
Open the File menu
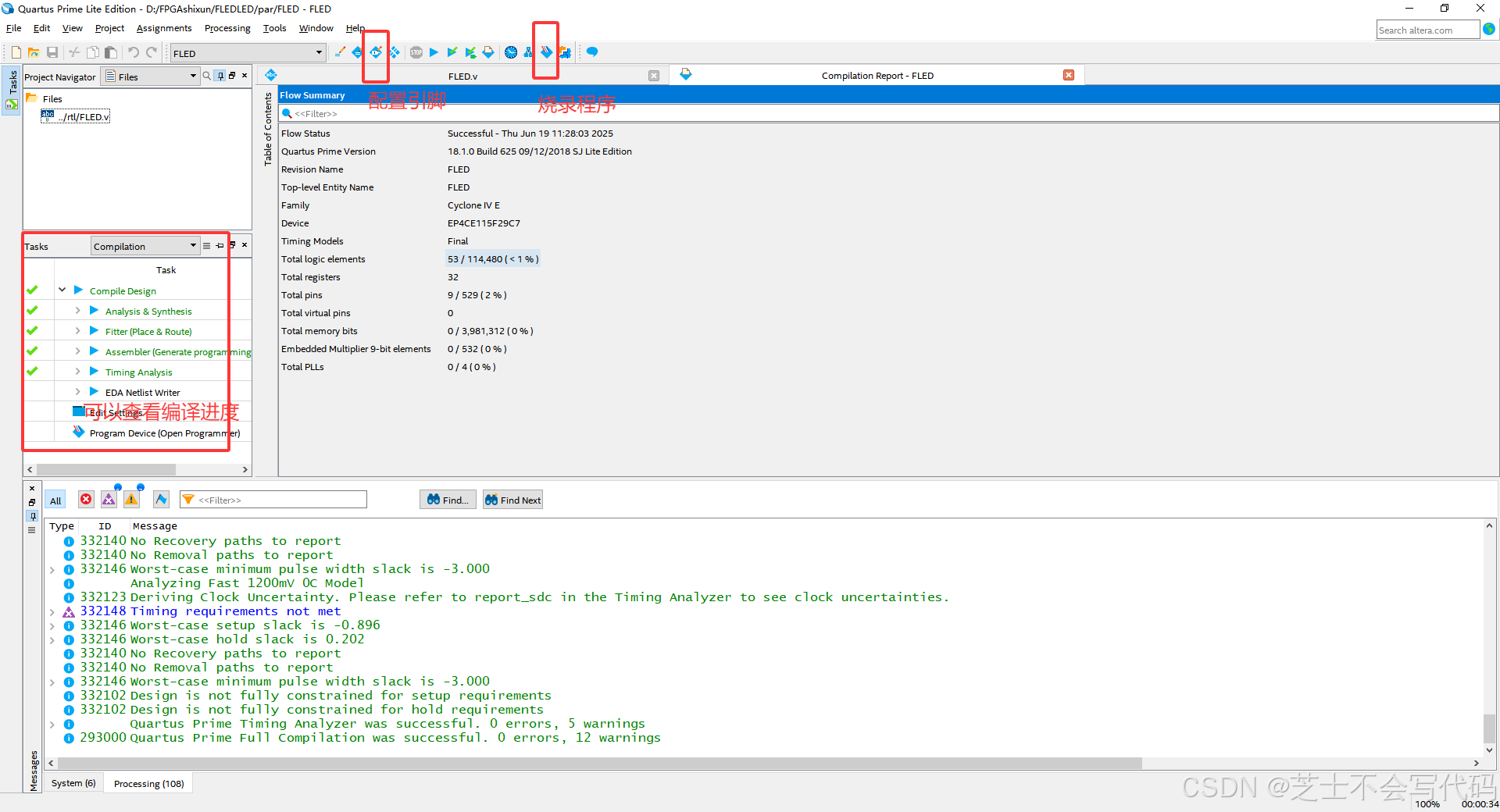[14, 28]
